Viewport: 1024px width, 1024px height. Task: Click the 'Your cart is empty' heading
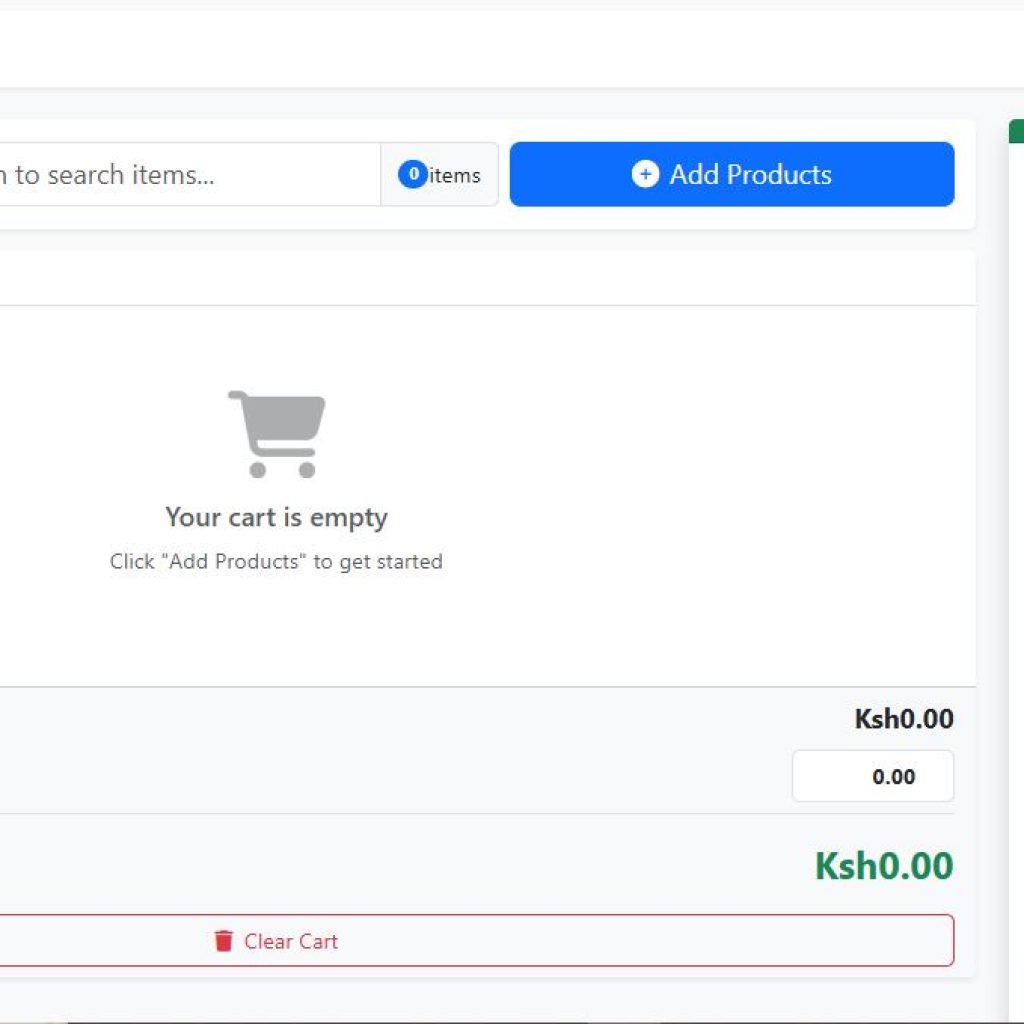[x=276, y=517]
